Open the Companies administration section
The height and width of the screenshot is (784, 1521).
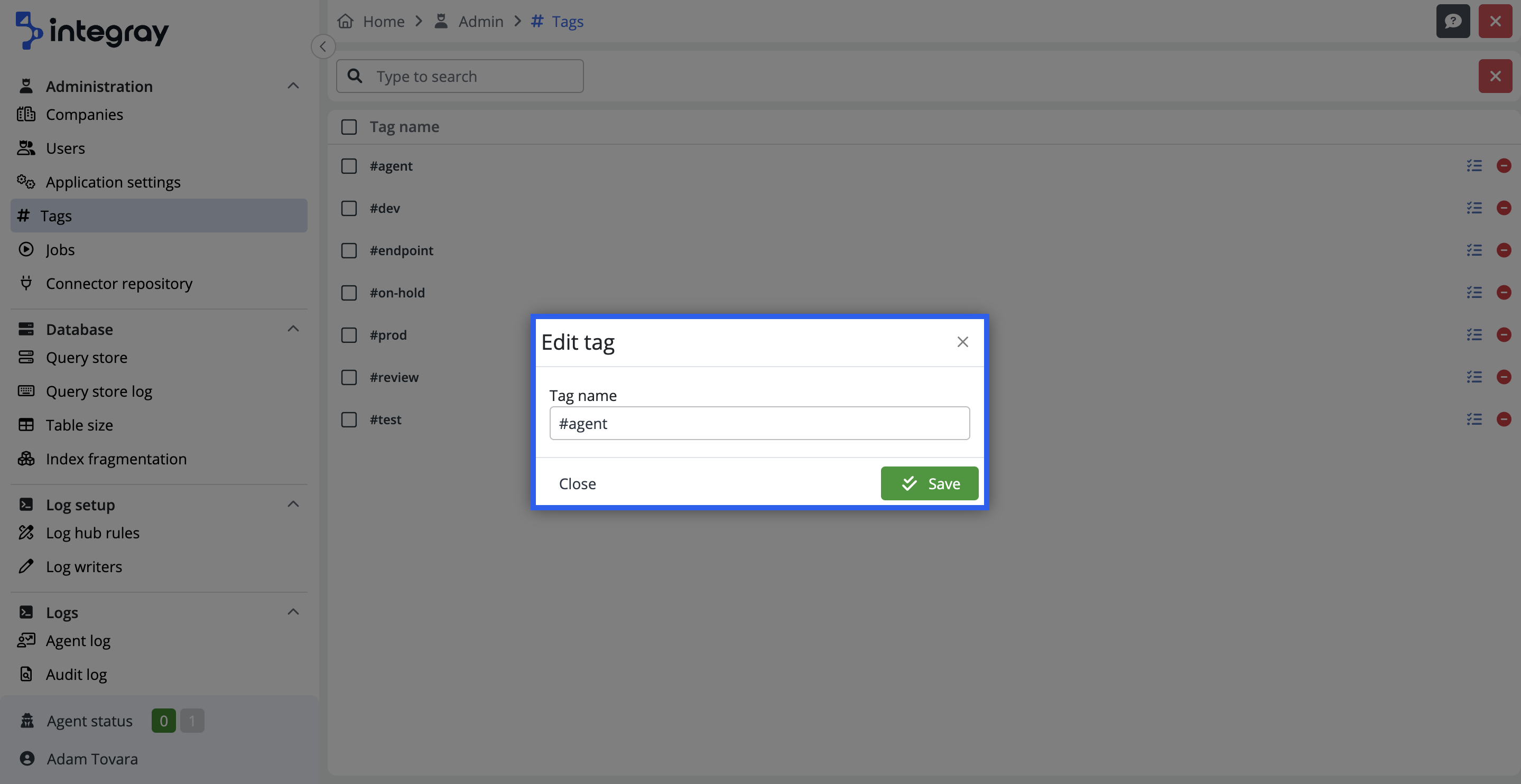point(85,114)
